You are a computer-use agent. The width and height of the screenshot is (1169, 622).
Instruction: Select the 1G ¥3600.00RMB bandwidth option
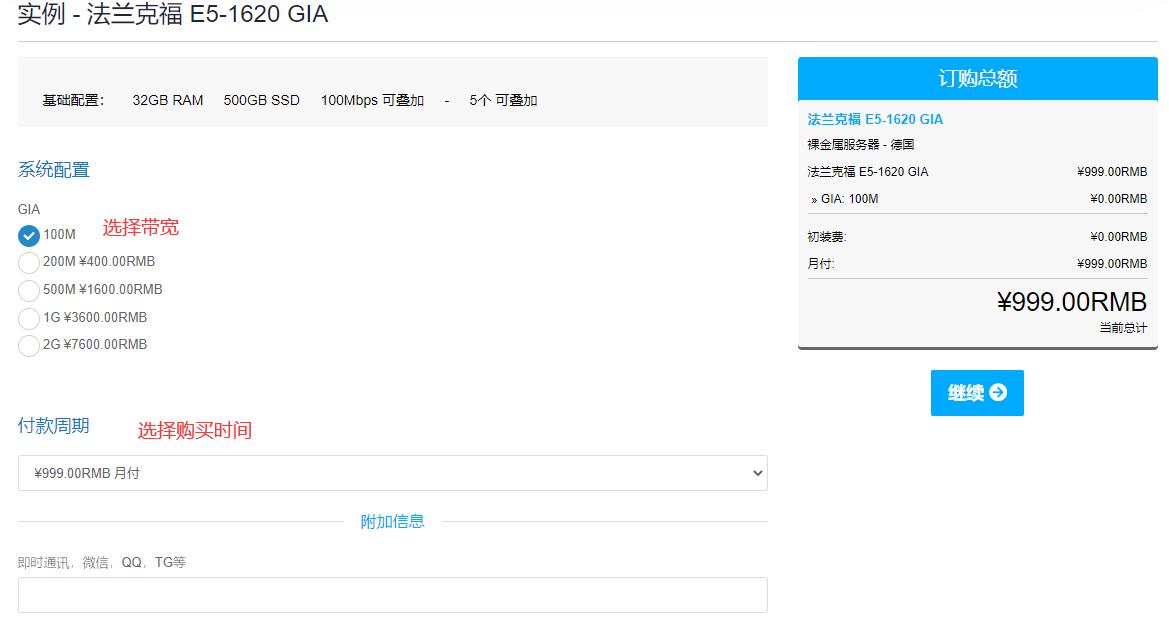pos(28,318)
